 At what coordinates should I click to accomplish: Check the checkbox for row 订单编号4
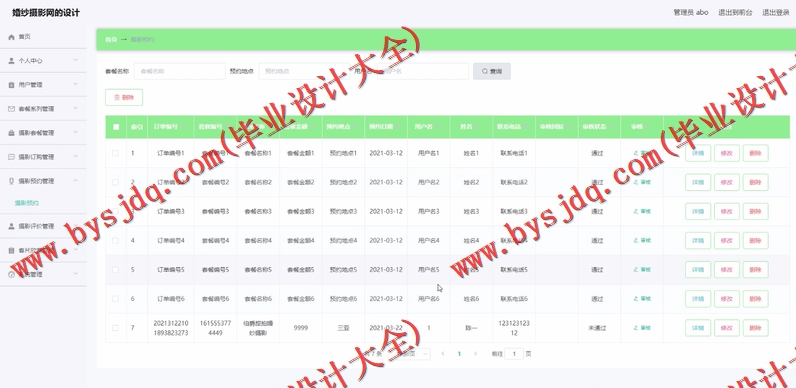pyautogui.click(x=115, y=240)
